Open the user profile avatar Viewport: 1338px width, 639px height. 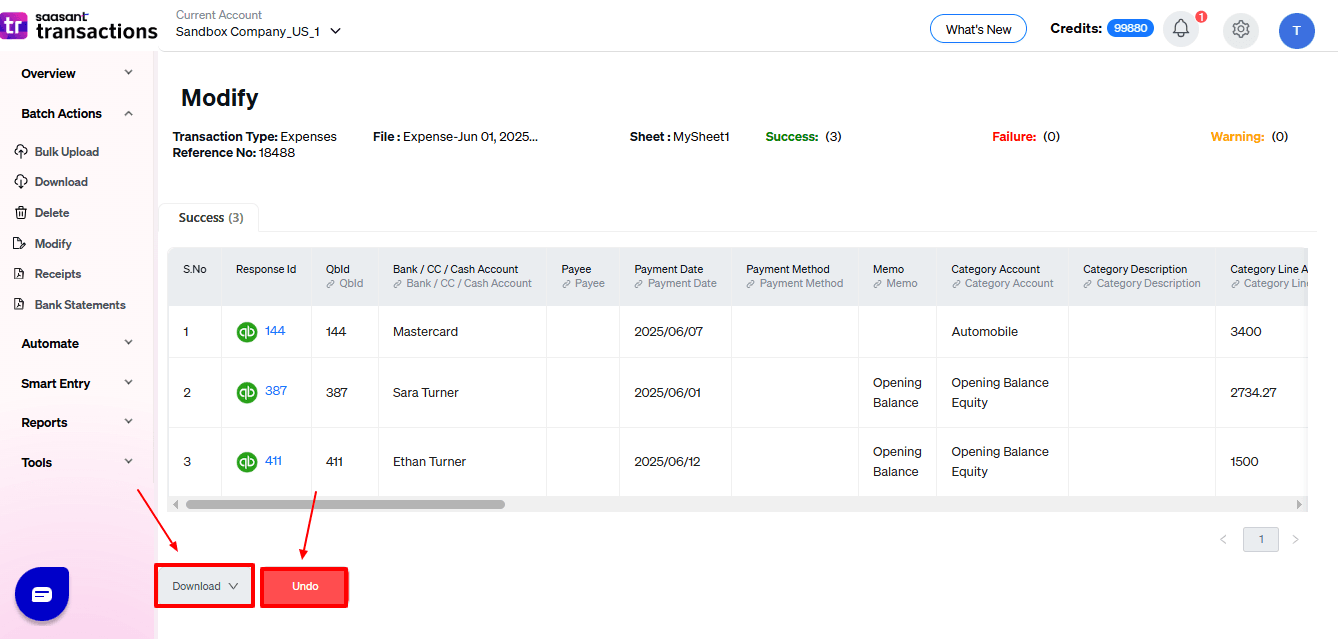coord(1296,31)
